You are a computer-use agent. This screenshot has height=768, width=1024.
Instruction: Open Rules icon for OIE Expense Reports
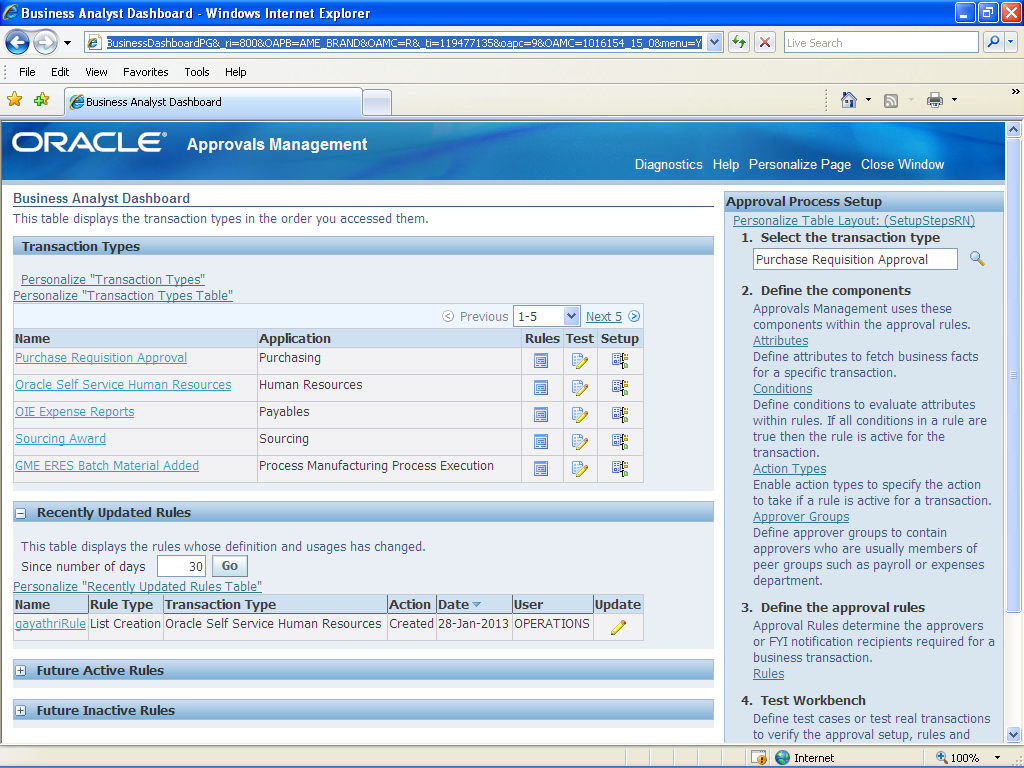pyautogui.click(x=541, y=415)
